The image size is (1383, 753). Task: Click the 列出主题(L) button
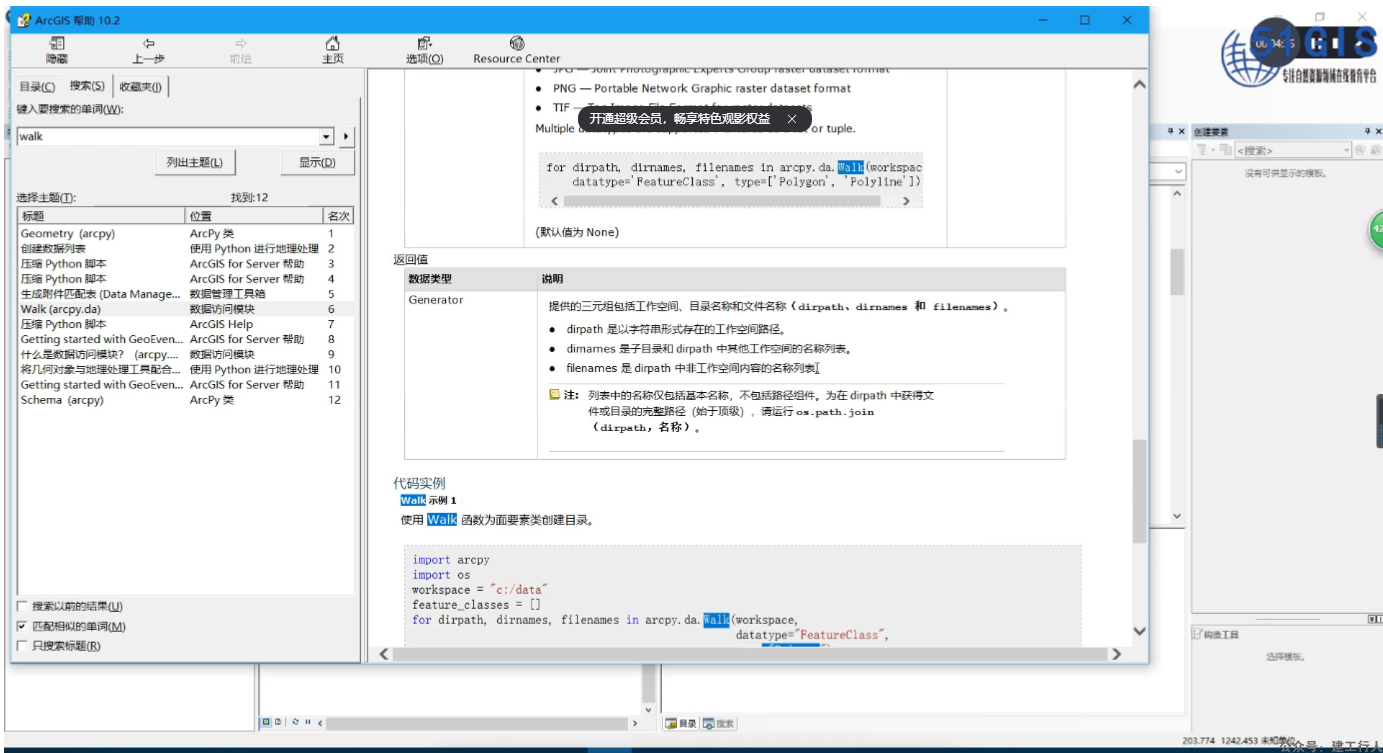click(x=194, y=162)
